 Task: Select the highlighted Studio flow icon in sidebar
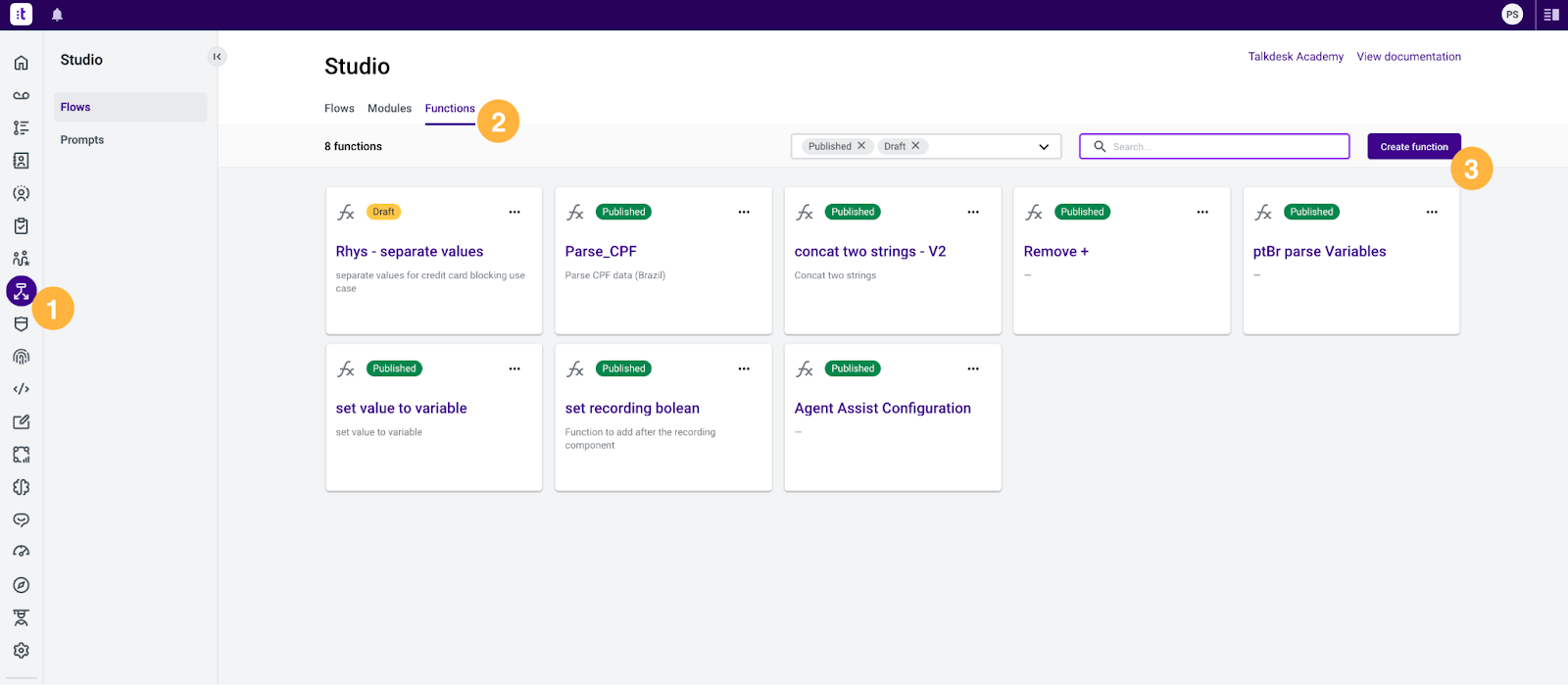click(21, 291)
